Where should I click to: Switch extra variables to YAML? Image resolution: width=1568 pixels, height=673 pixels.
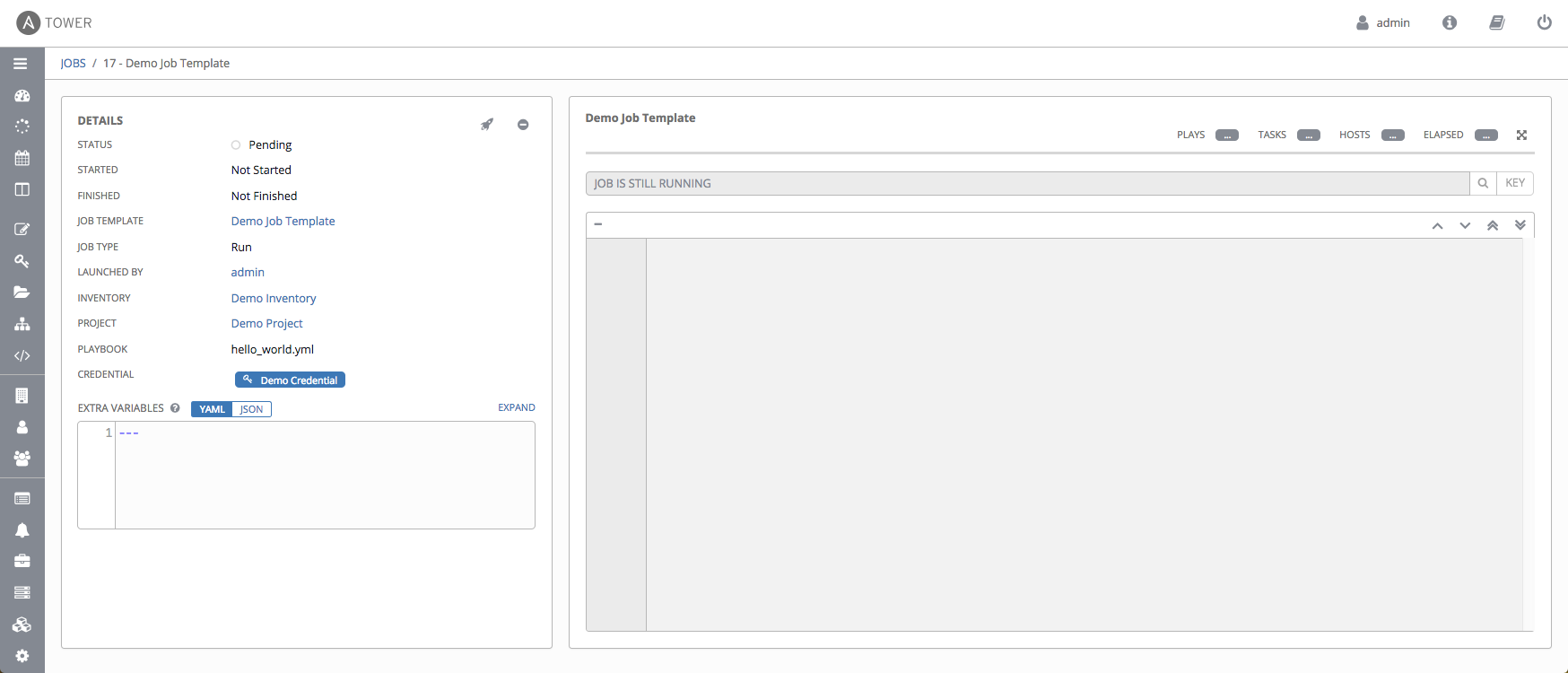[212, 409]
